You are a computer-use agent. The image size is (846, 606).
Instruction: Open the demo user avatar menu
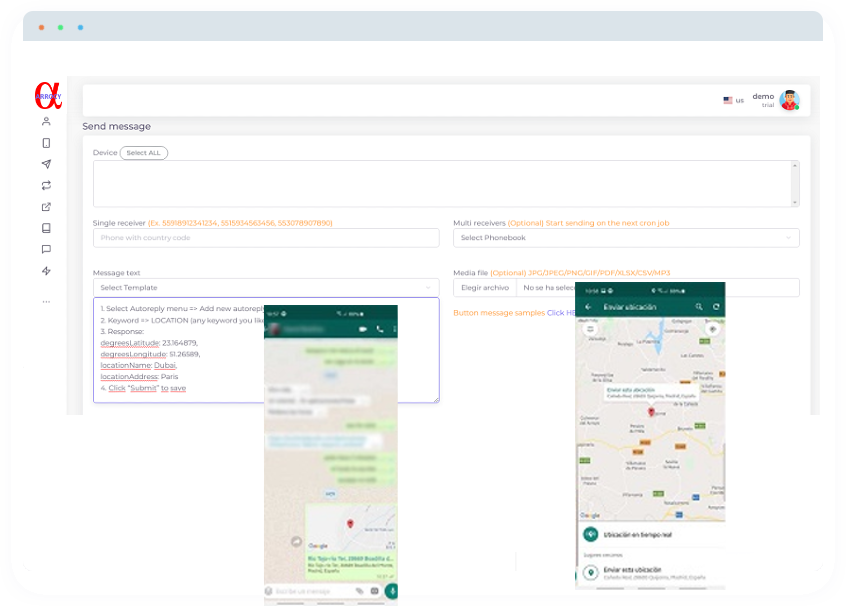[790, 100]
